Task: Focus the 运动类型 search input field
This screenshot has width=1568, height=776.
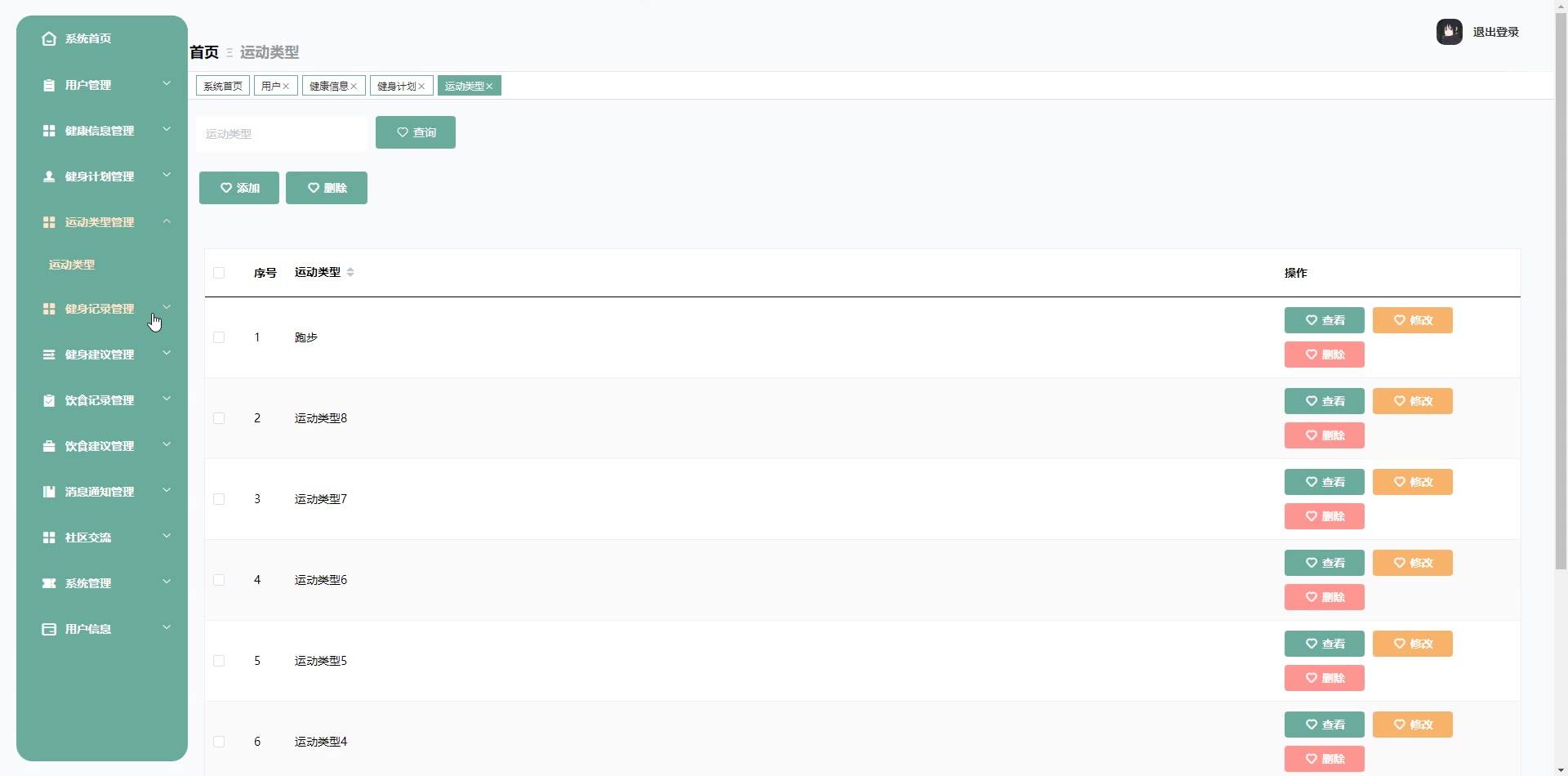Action: pyautogui.click(x=281, y=134)
